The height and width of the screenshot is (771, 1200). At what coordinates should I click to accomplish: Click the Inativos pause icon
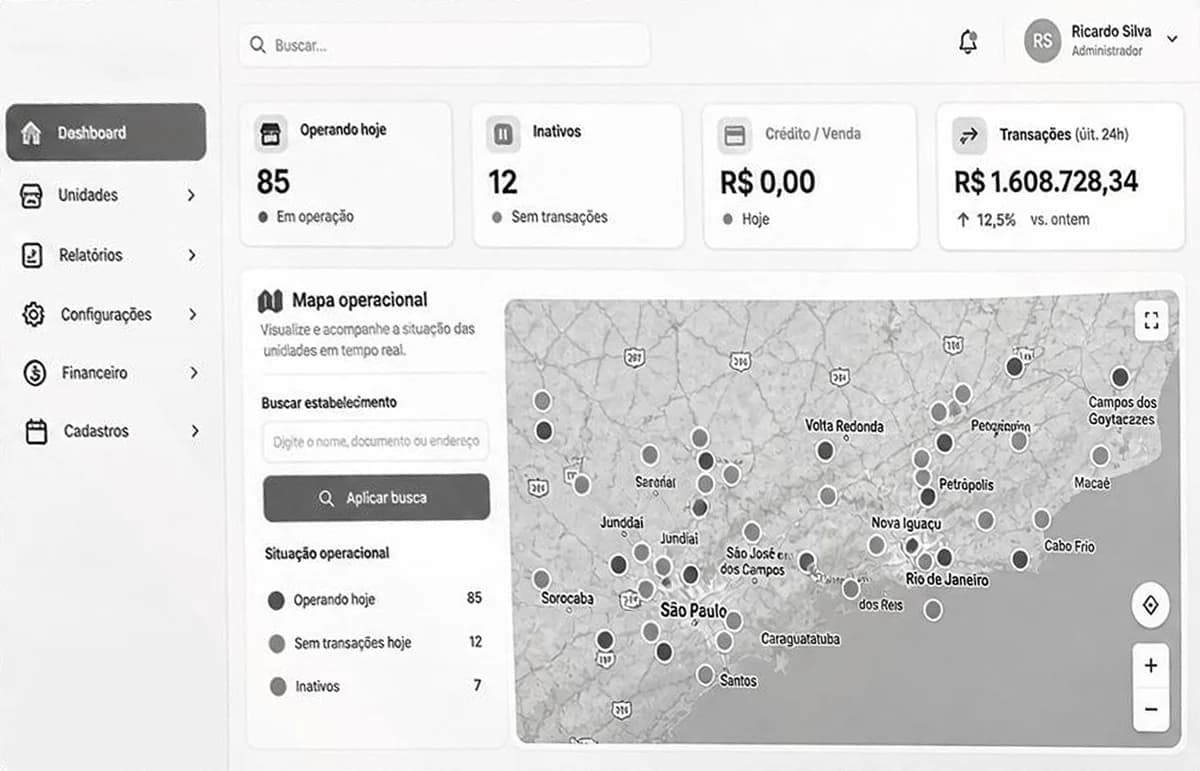pos(503,133)
